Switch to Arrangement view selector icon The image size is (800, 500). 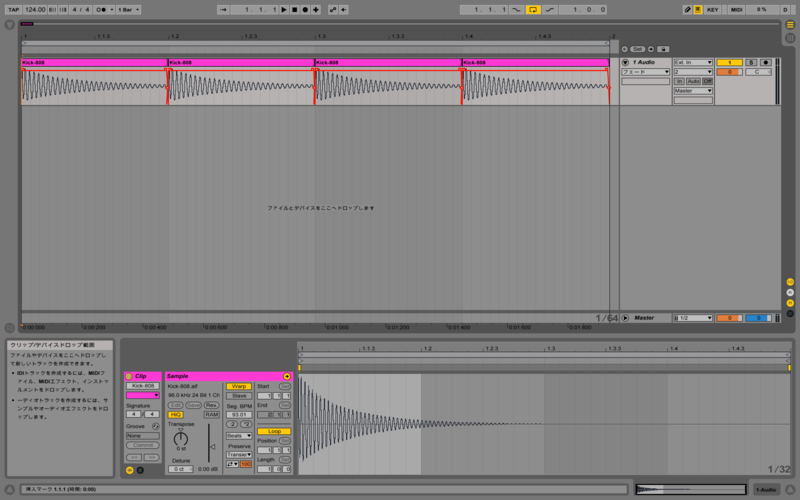coord(790,24)
